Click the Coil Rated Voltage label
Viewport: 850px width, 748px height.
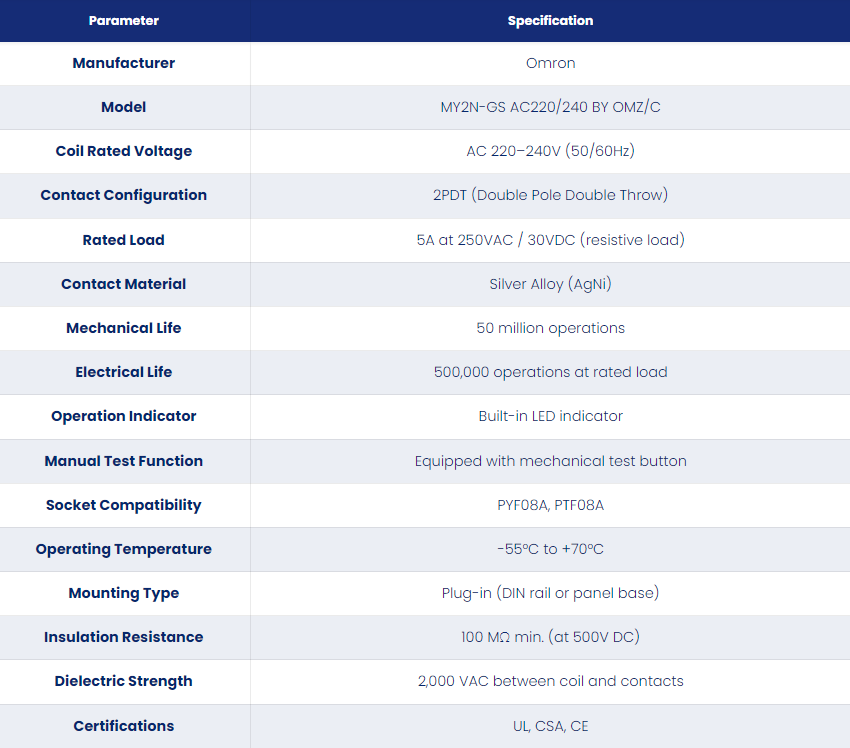click(124, 151)
